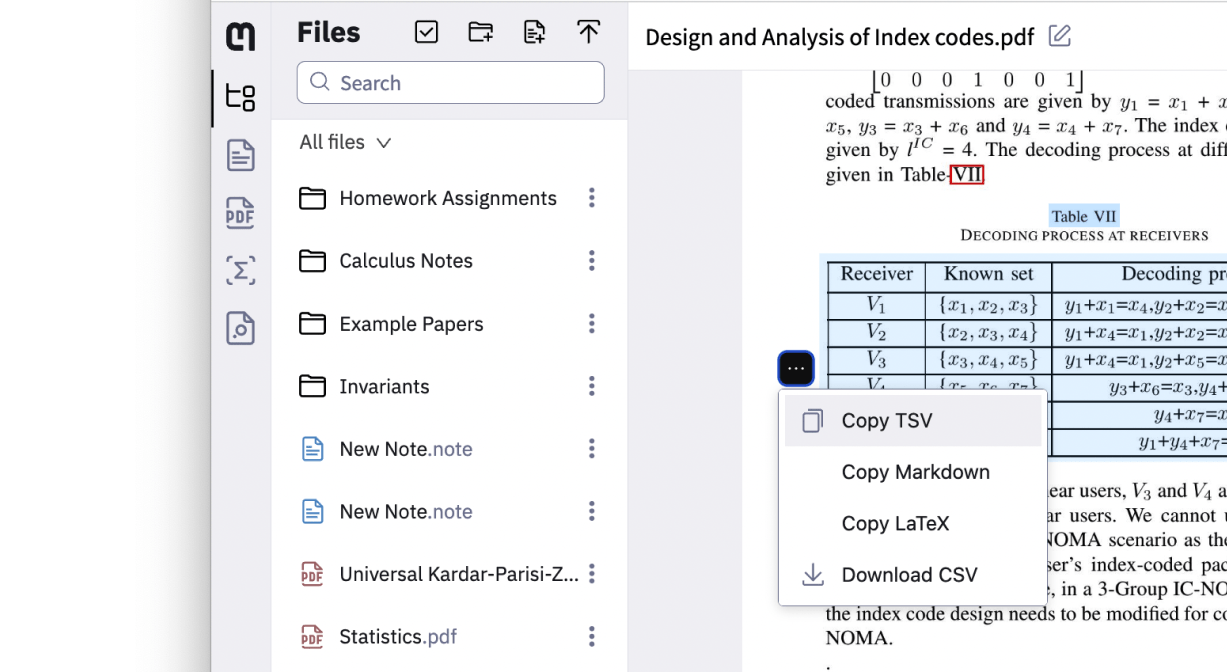Screen dimensions: 1227x672
Task: Open the PDF viewer panel
Action: pyautogui.click(x=240, y=213)
